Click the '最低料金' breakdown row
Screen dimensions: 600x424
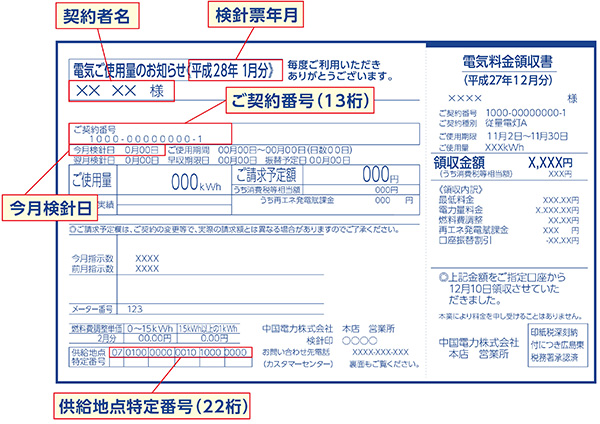click(509, 200)
